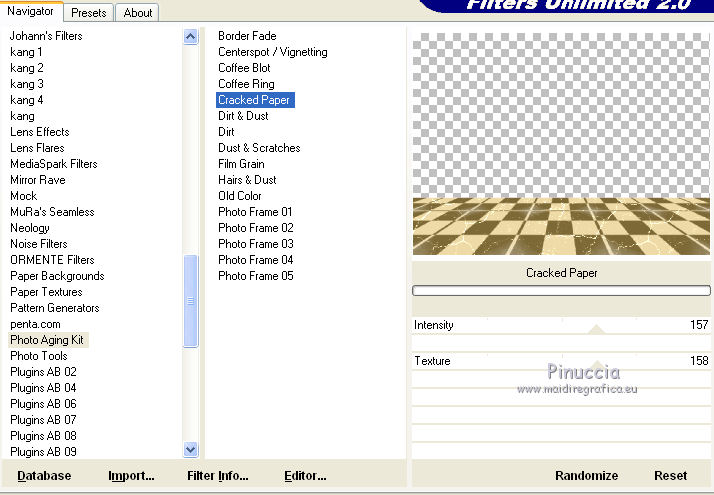This screenshot has height=495, width=714.
Task: Click the Intensity value 157
Action: click(699, 325)
